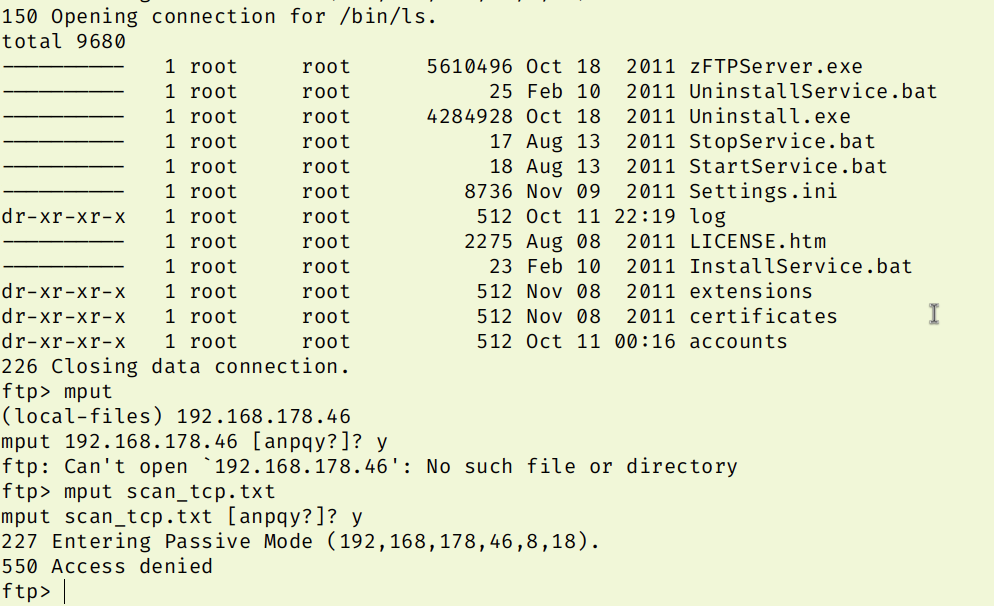Click the InstallService.bat filename
Screen dimensions: 994x606
(x=800, y=267)
